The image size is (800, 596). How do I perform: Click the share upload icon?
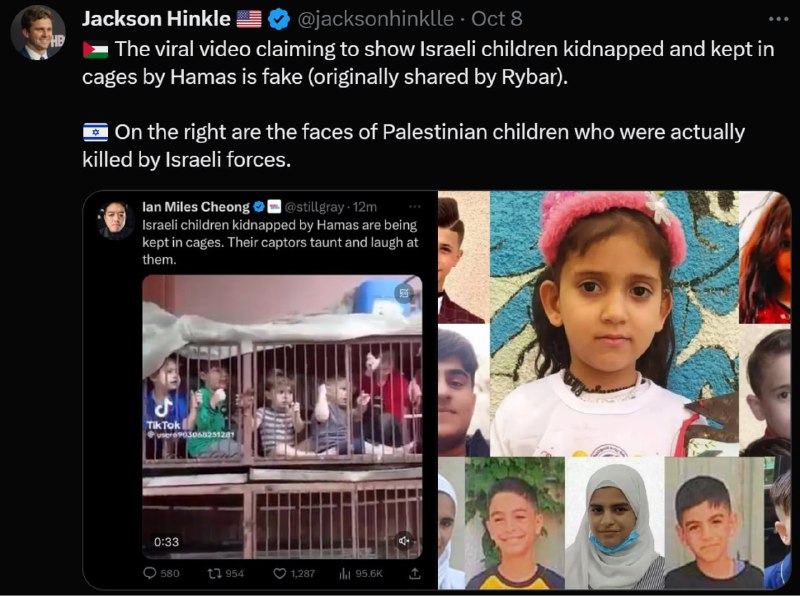click(415, 573)
